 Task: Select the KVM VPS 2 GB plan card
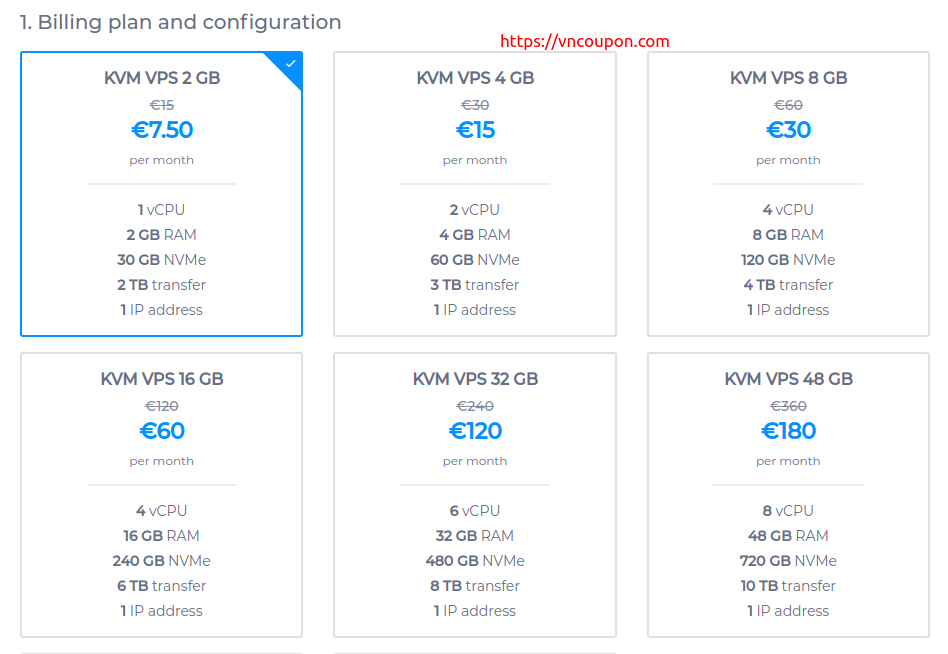click(161, 194)
